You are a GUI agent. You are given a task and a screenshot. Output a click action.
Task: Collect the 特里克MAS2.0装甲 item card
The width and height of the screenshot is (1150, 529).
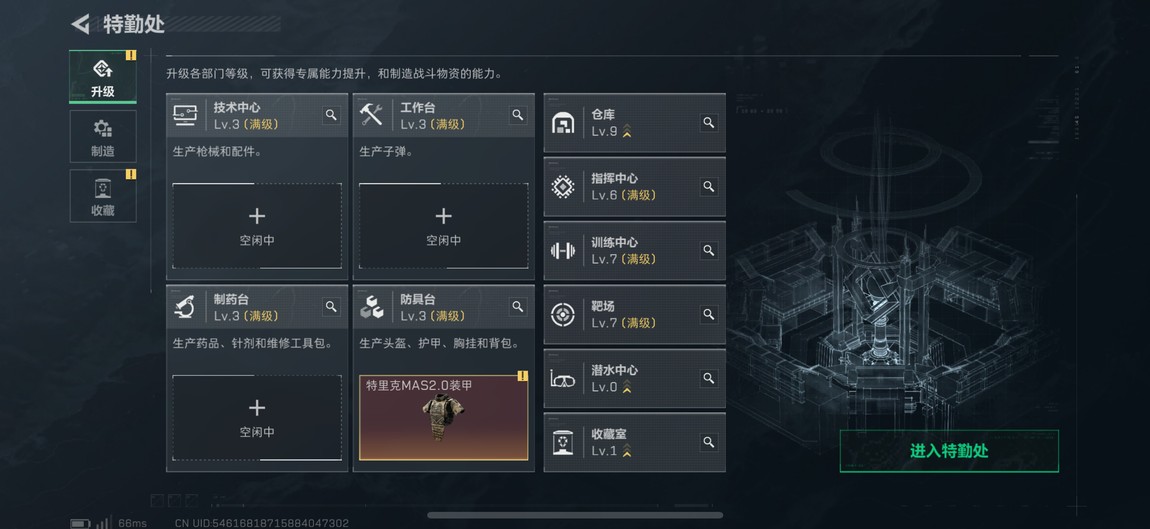pos(443,417)
